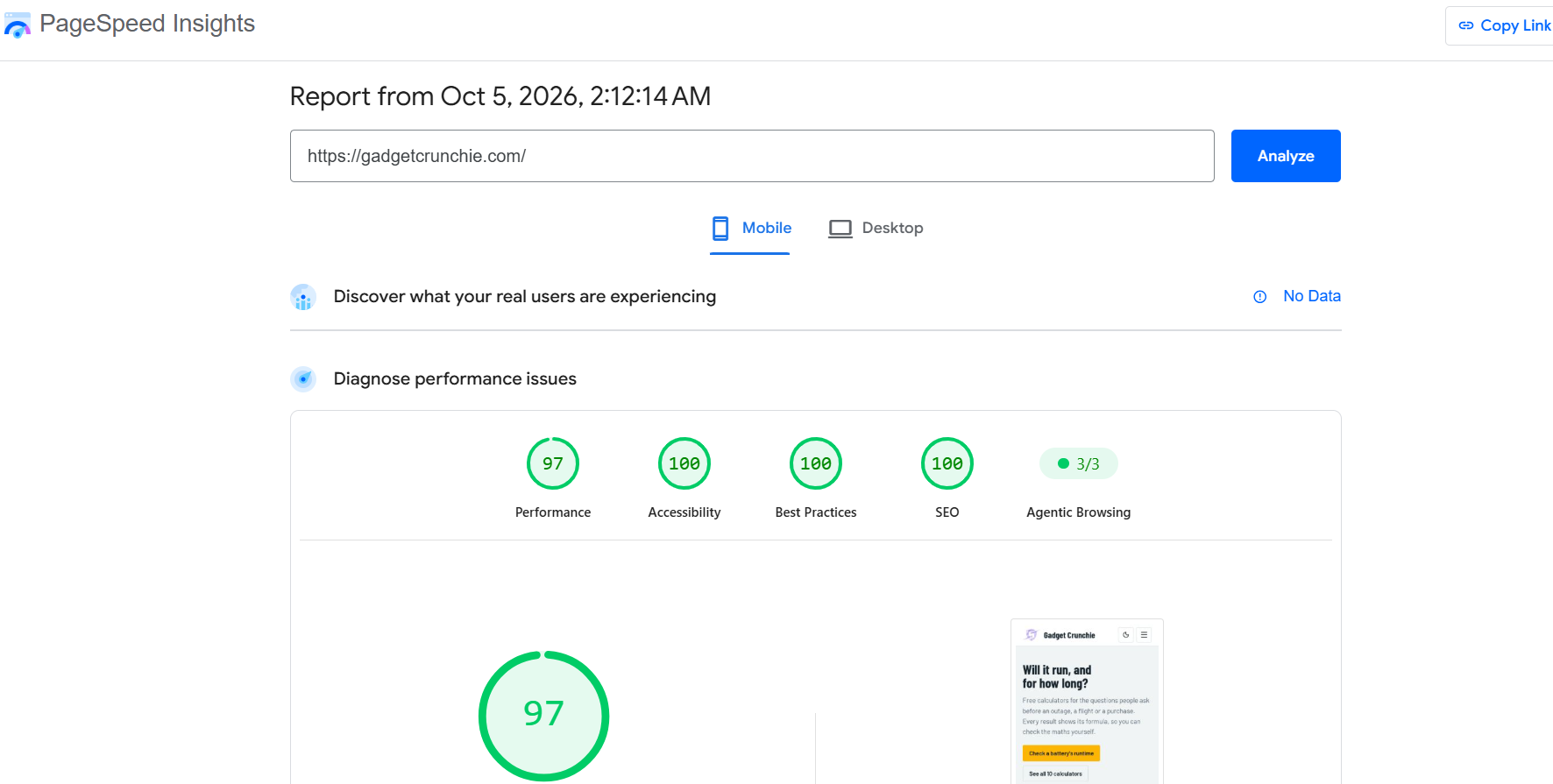Switch to the Desktop tab
This screenshot has width=1553, height=784.
(x=876, y=228)
